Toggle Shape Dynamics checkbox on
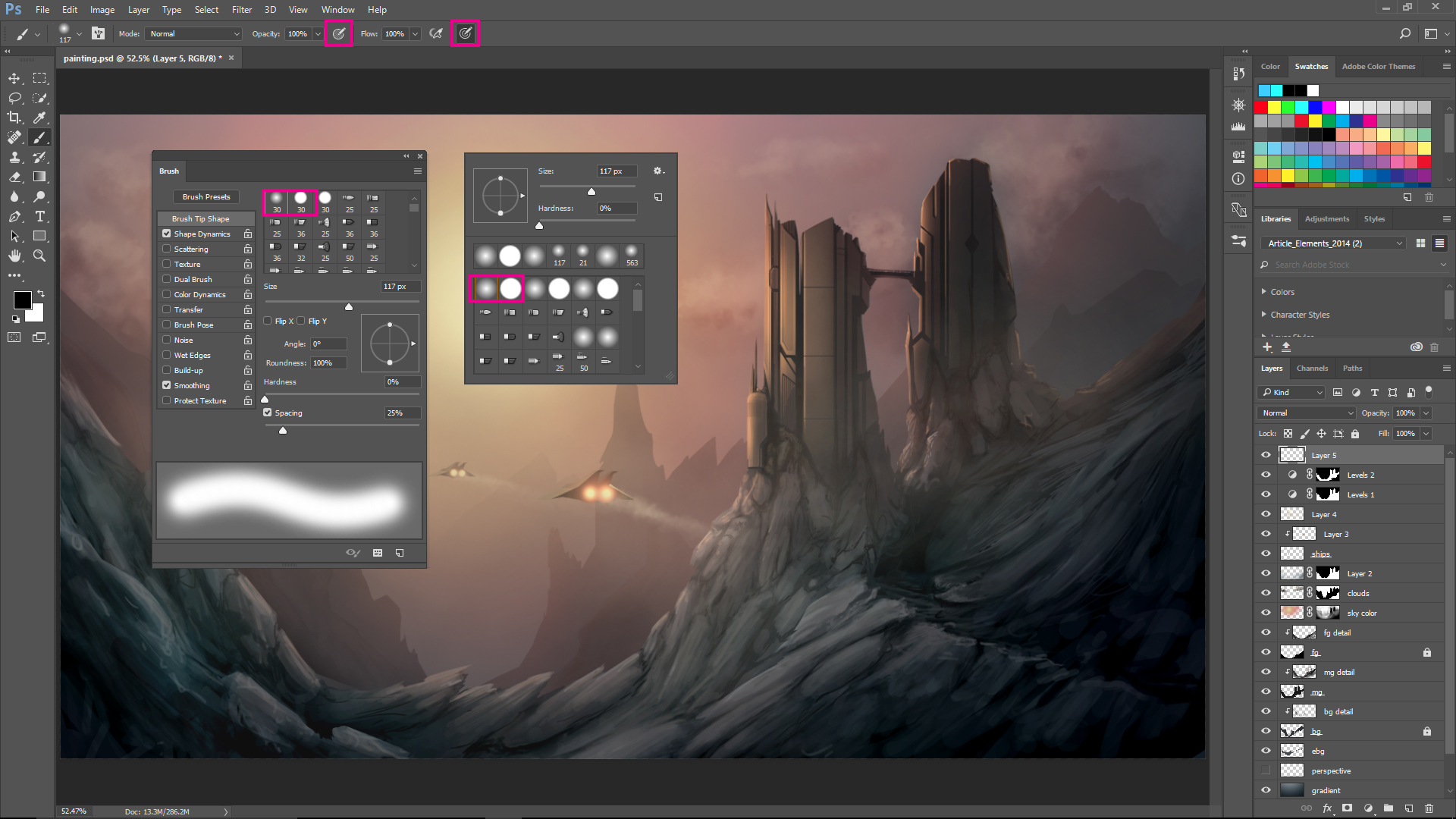This screenshot has width=1456, height=819. [167, 233]
